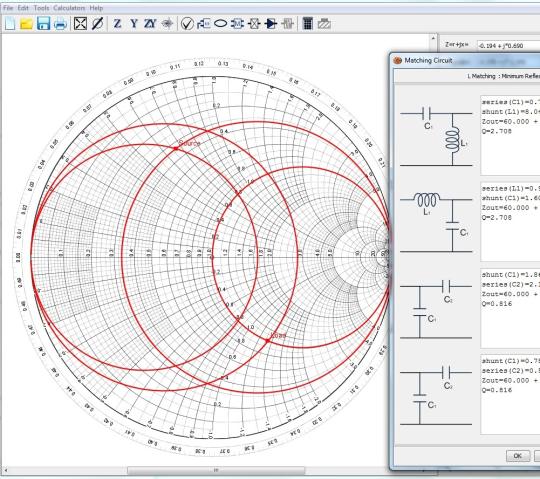Open the calculator icon
This screenshot has width=540, height=479.
(308, 24)
